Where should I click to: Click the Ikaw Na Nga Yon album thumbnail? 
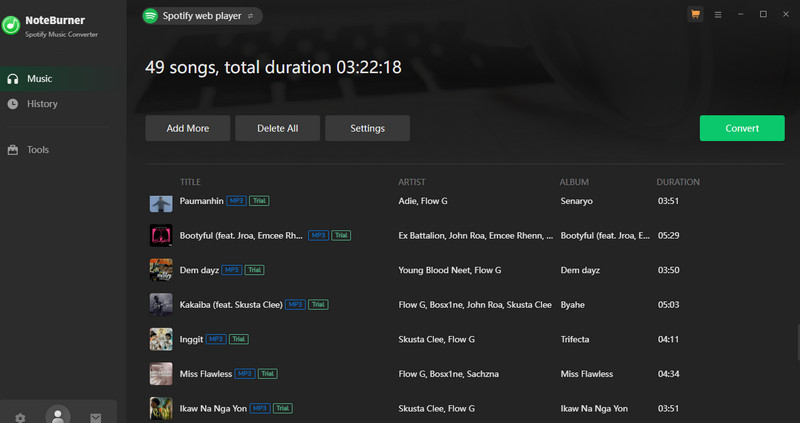[x=161, y=408]
